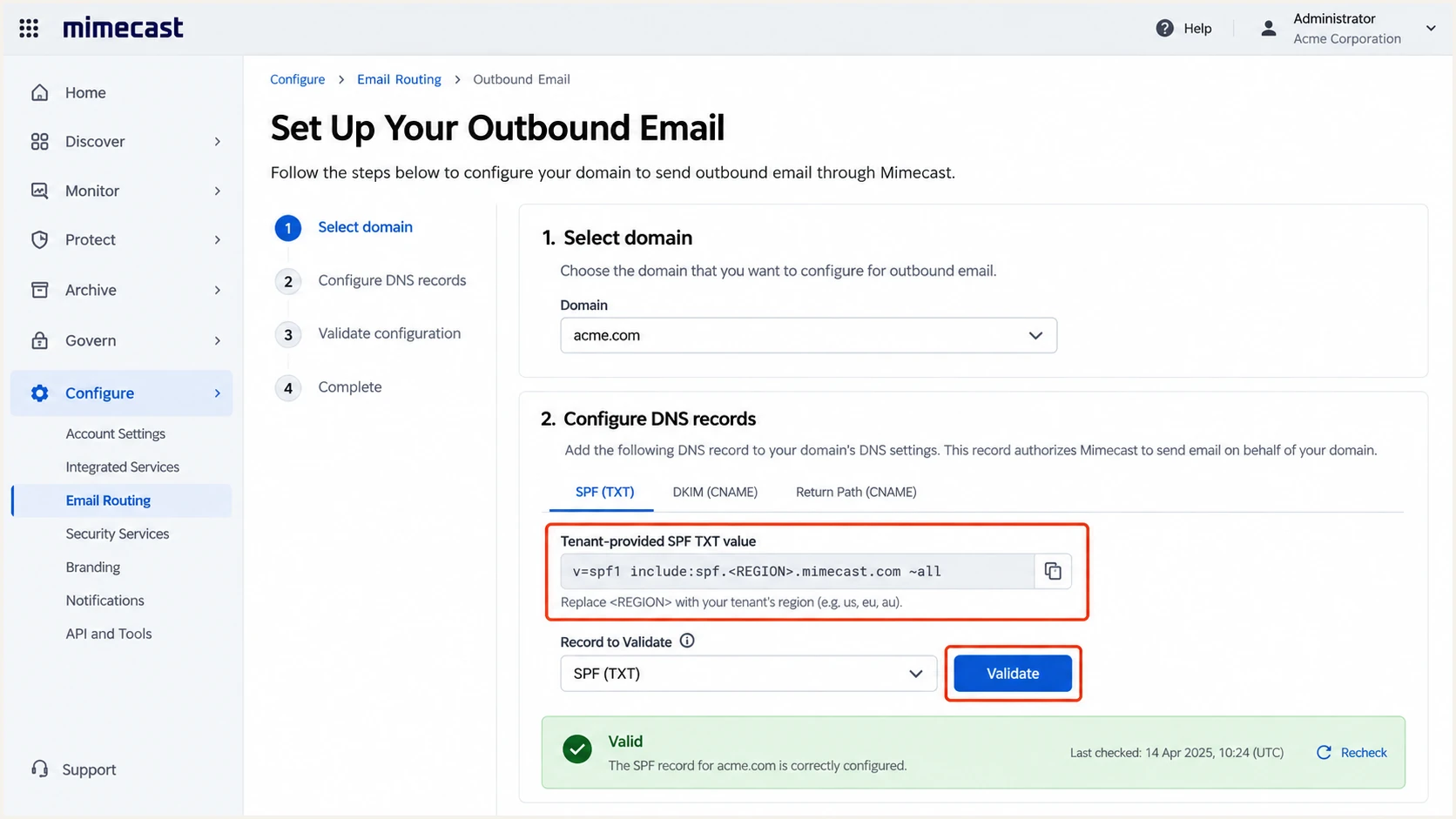The height and width of the screenshot is (819, 1456).
Task: Click the blue Validate button
Action: 1013,674
